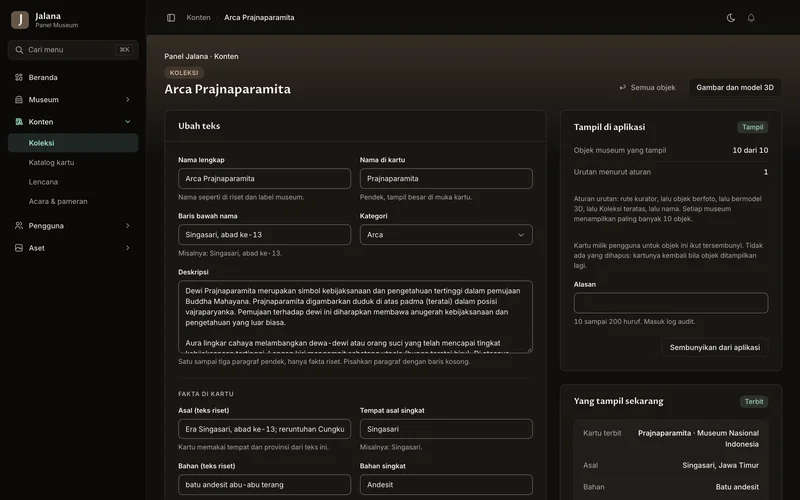Edit the Nama di kartu field
Screen dimensions: 800x500
pyautogui.click(x=446, y=179)
